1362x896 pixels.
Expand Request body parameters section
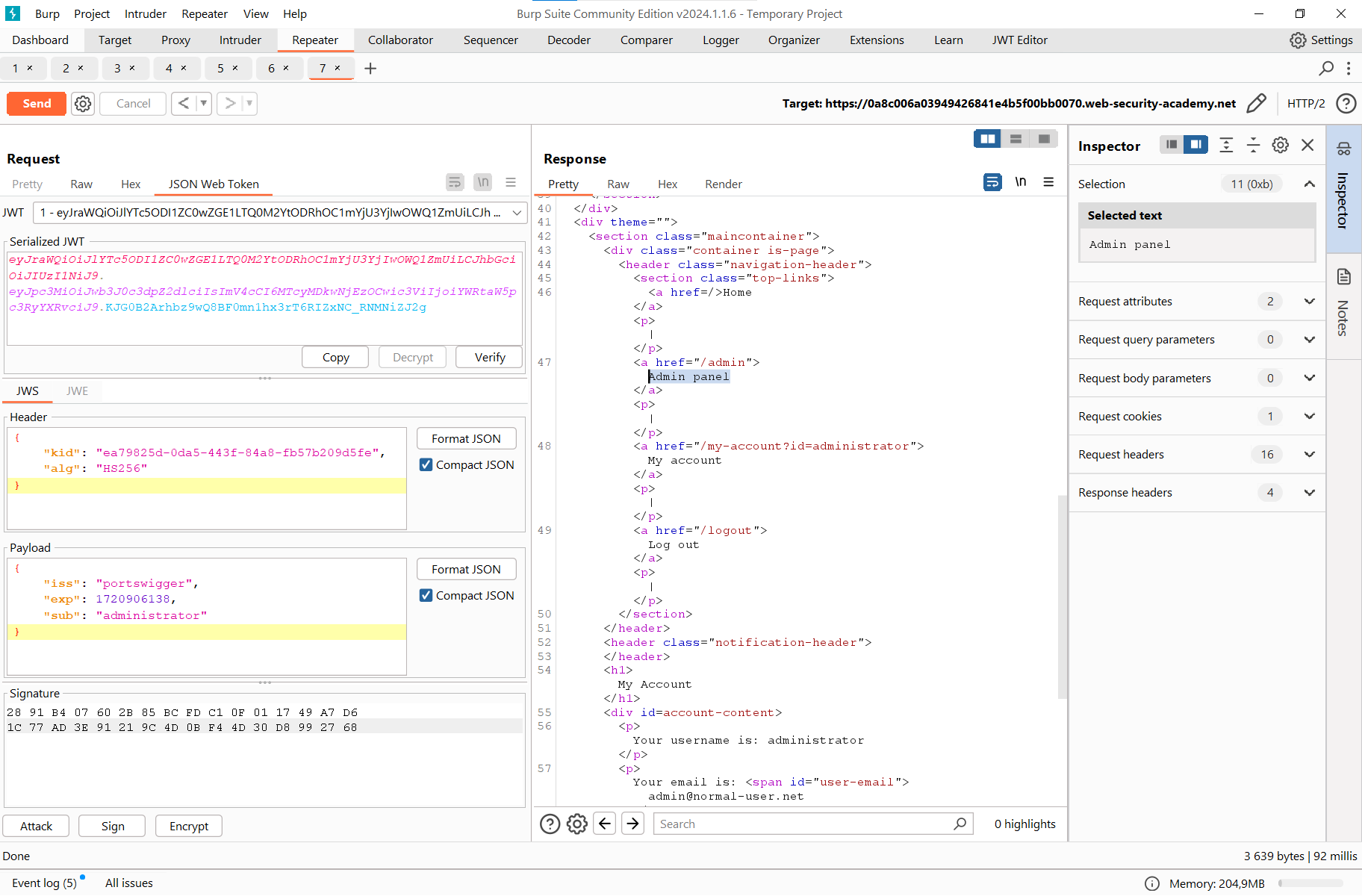click(1309, 378)
